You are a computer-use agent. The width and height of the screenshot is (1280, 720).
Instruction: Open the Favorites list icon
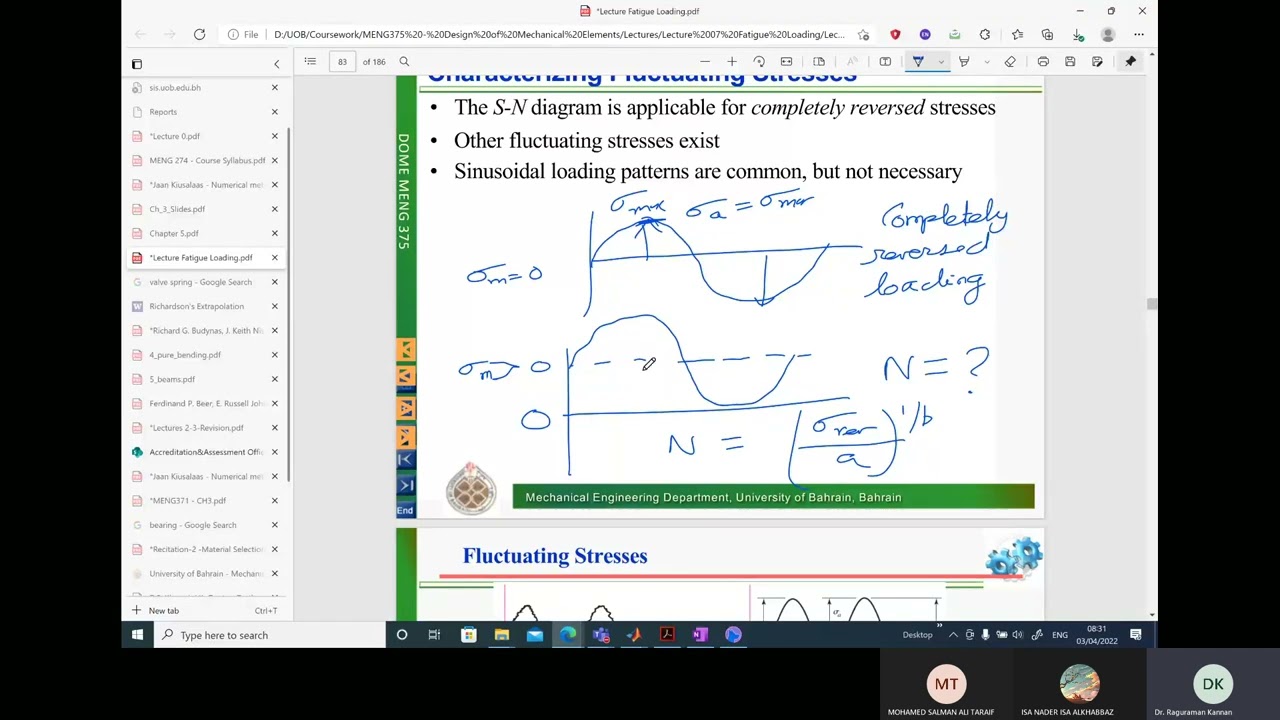(x=1017, y=35)
